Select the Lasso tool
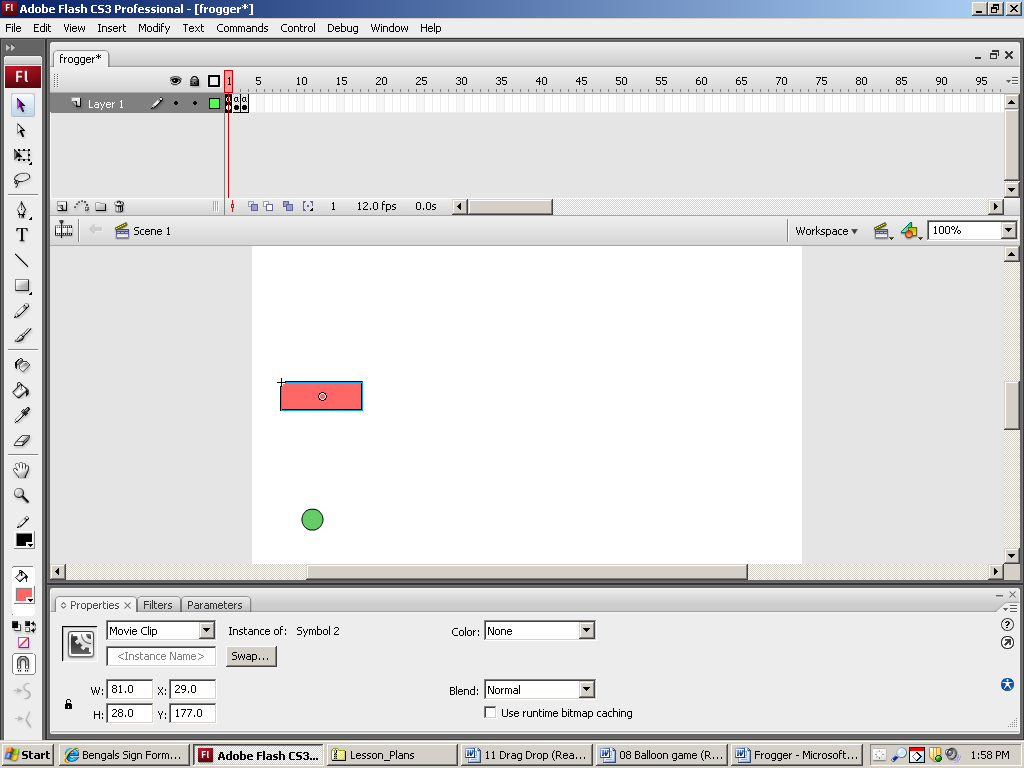1024x768 pixels. (22, 181)
